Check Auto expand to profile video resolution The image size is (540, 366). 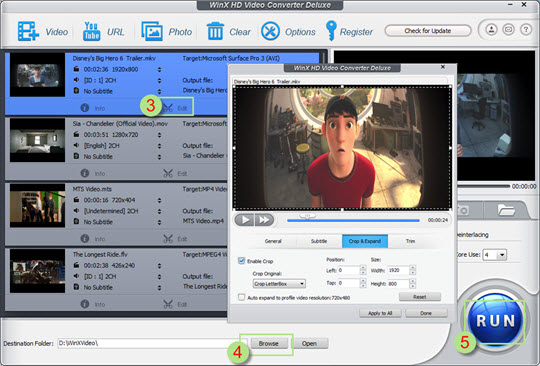[241, 297]
